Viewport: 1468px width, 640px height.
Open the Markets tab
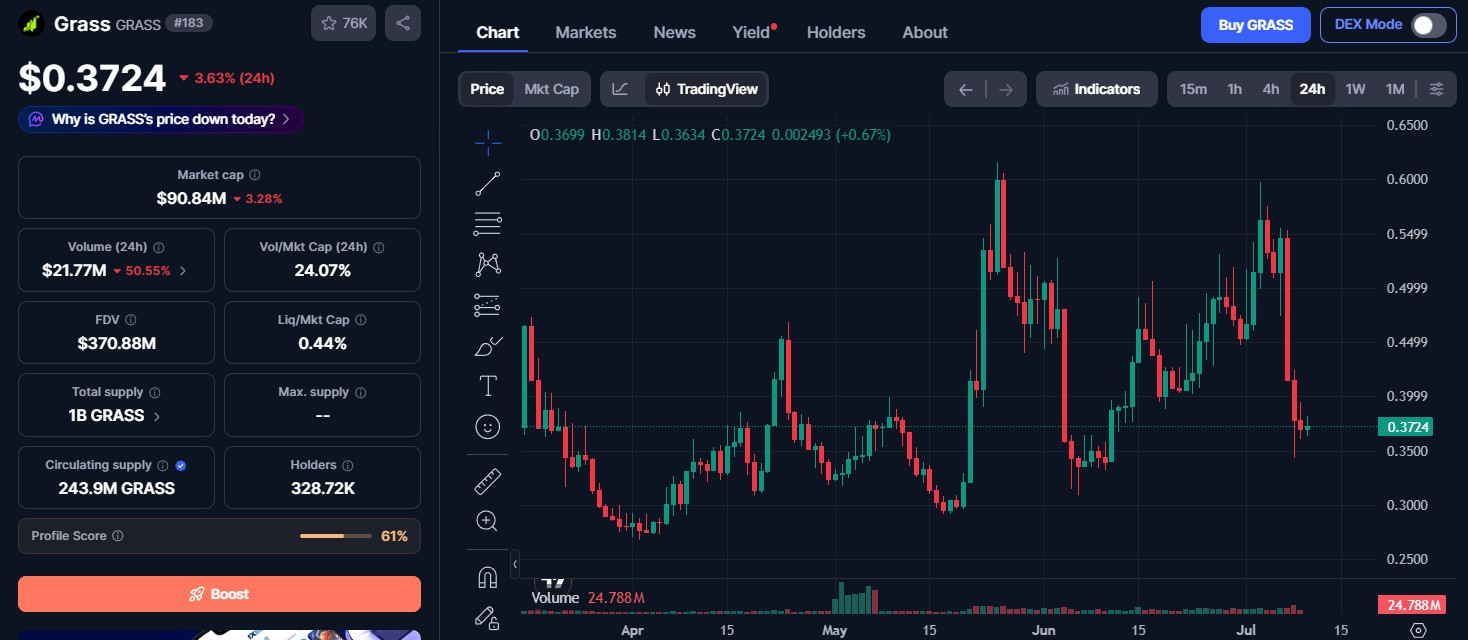pos(586,32)
